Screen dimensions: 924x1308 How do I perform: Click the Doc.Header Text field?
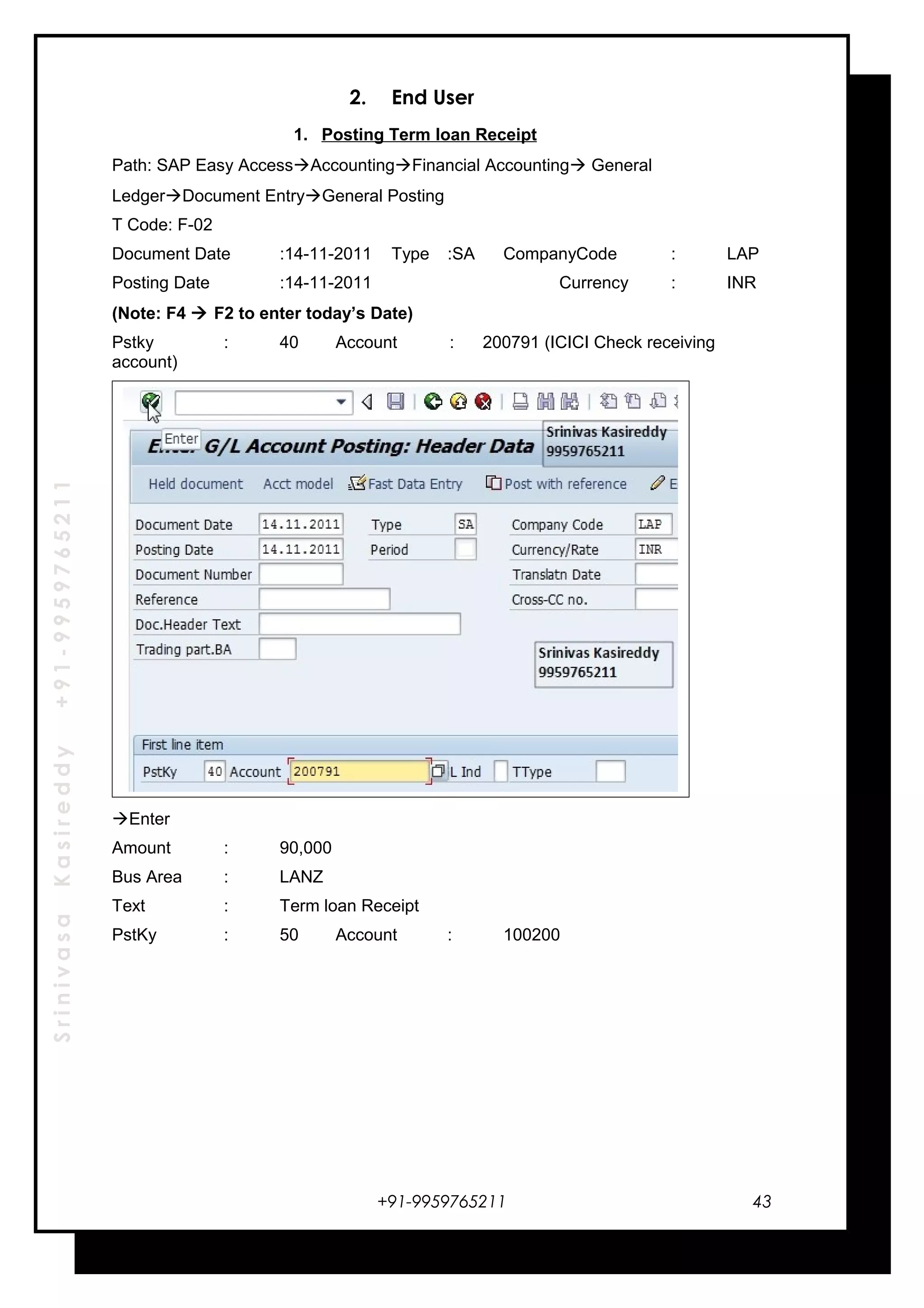(x=359, y=624)
